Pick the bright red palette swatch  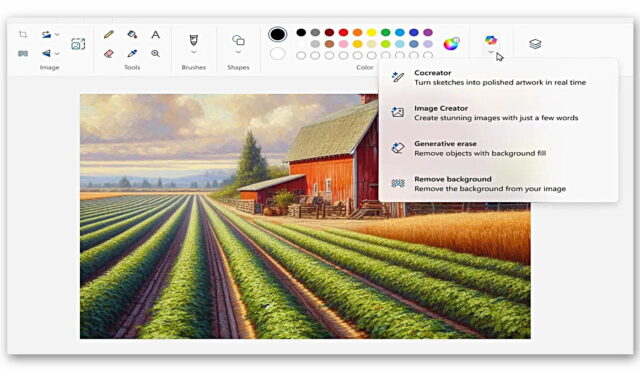[x=343, y=32]
